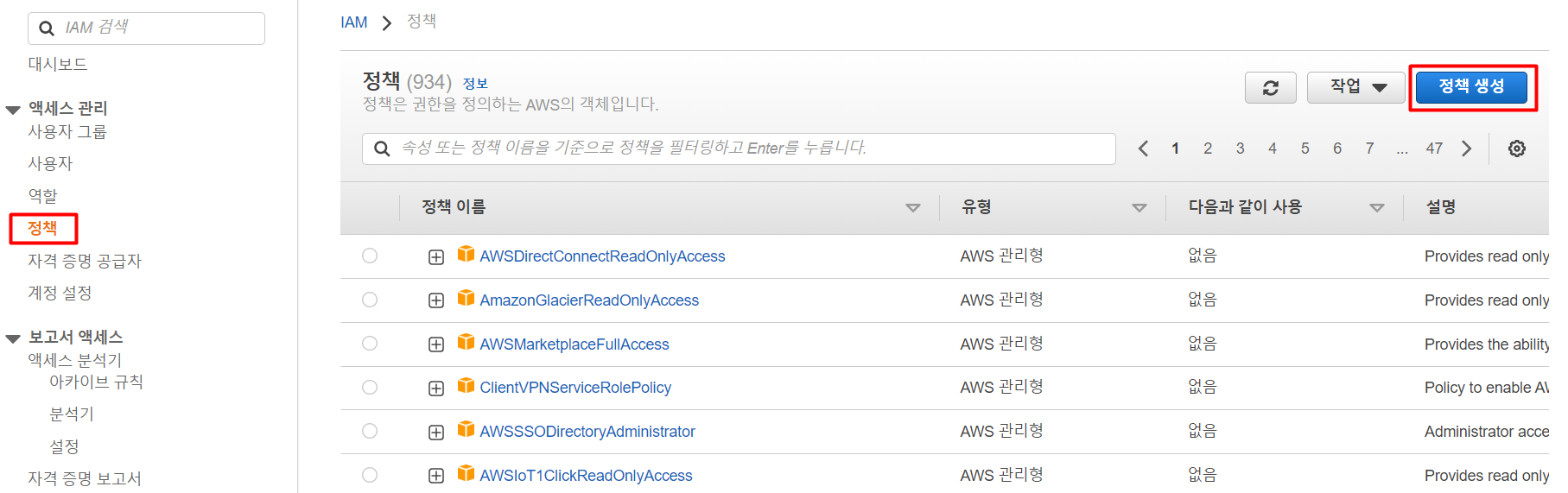Open the ClientVPNServiceRolePolicy policy link

pos(575,388)
